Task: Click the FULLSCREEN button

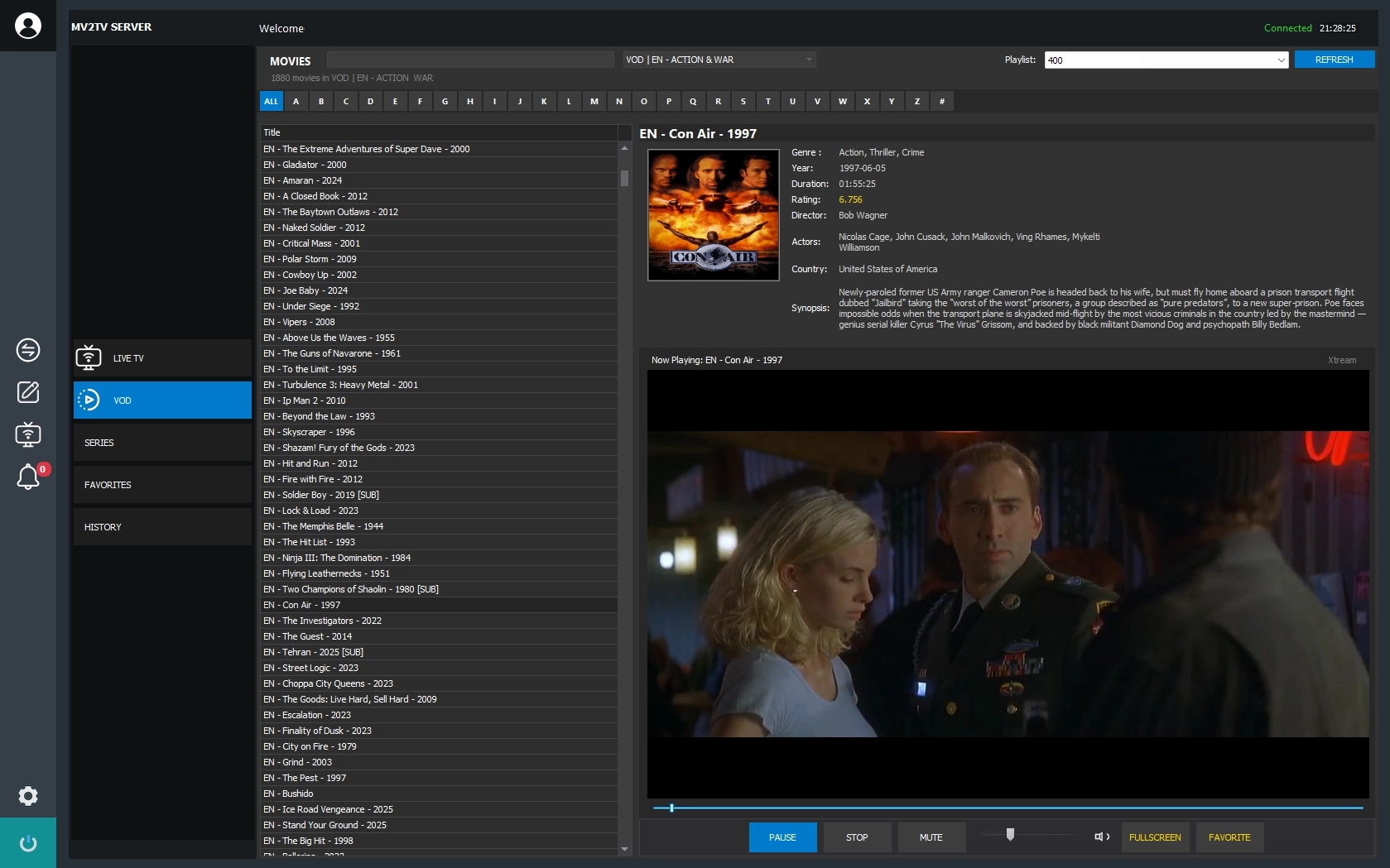Action: pos(1155,837)
